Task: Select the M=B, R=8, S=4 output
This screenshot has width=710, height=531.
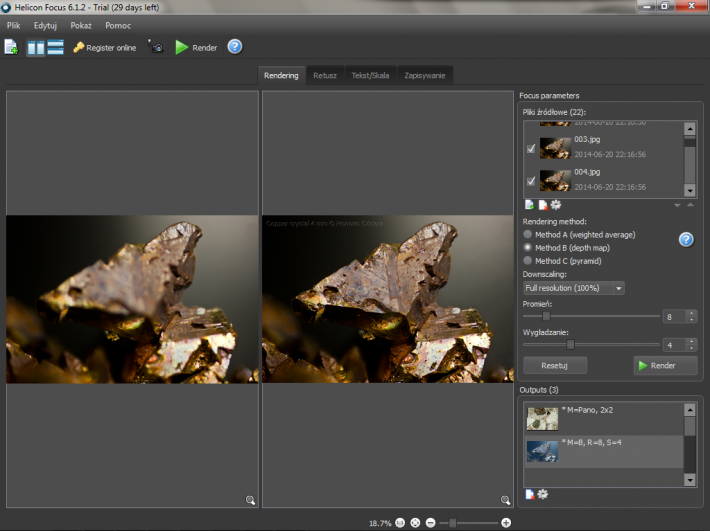Action: click(x=604, y=452)
